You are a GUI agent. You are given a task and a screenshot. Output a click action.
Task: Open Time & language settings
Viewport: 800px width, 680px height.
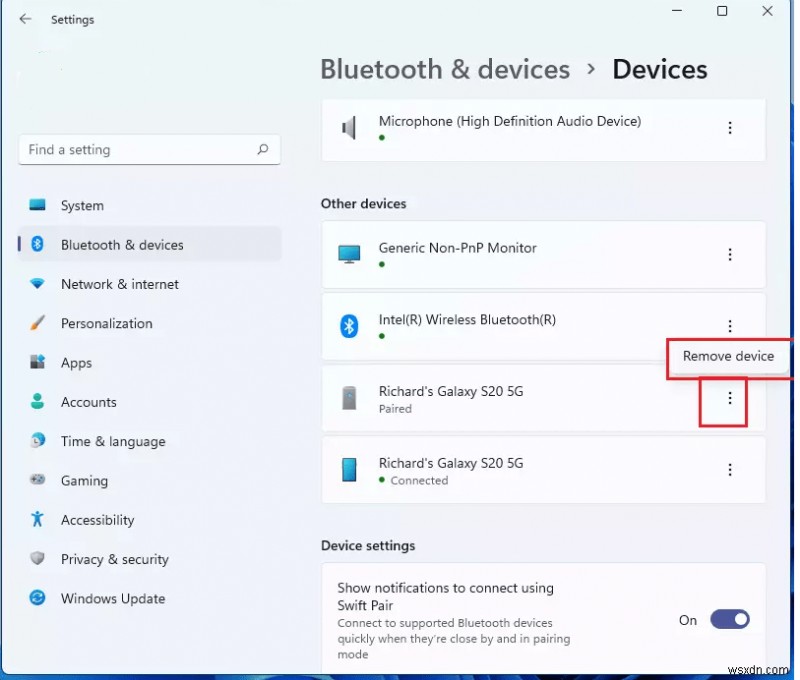pyautogui.click(x=149, y=441)
